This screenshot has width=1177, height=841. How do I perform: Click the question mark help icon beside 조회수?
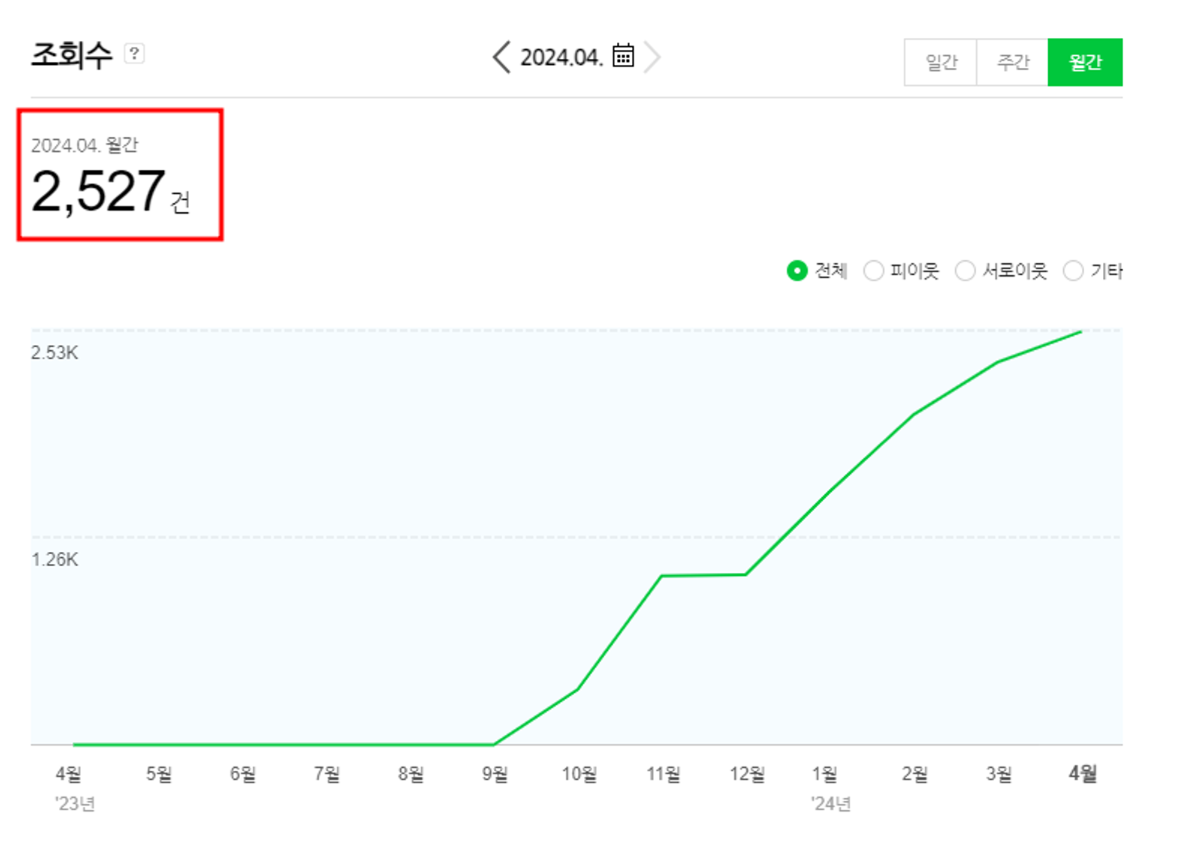(134, 54)
